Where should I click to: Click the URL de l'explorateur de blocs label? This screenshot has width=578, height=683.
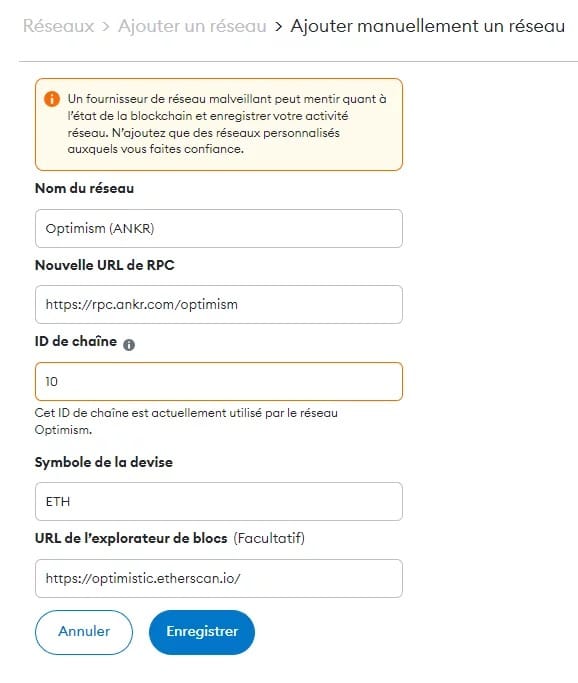[x=131, y=538]
